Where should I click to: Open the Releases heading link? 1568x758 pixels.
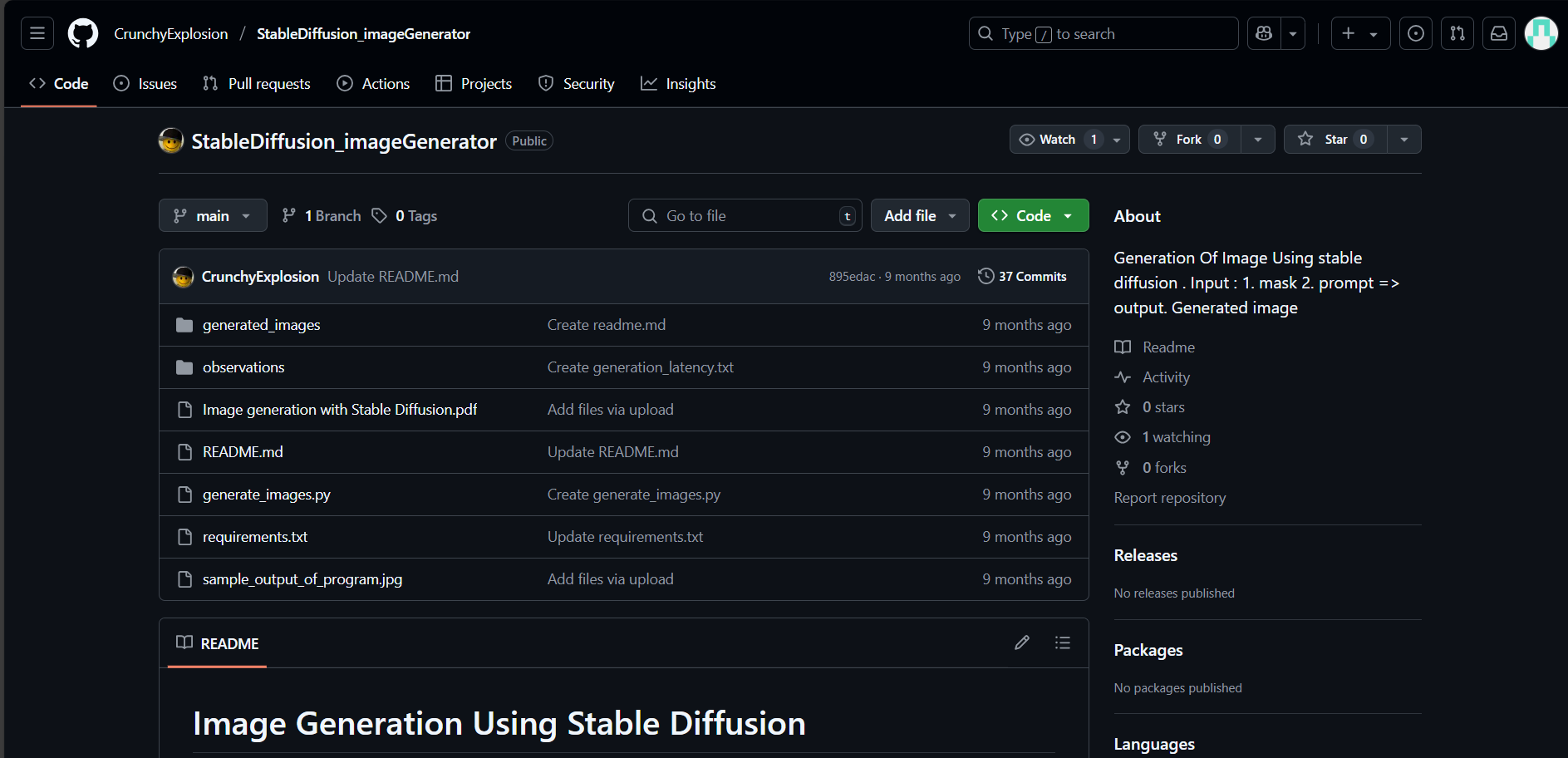1146,555
